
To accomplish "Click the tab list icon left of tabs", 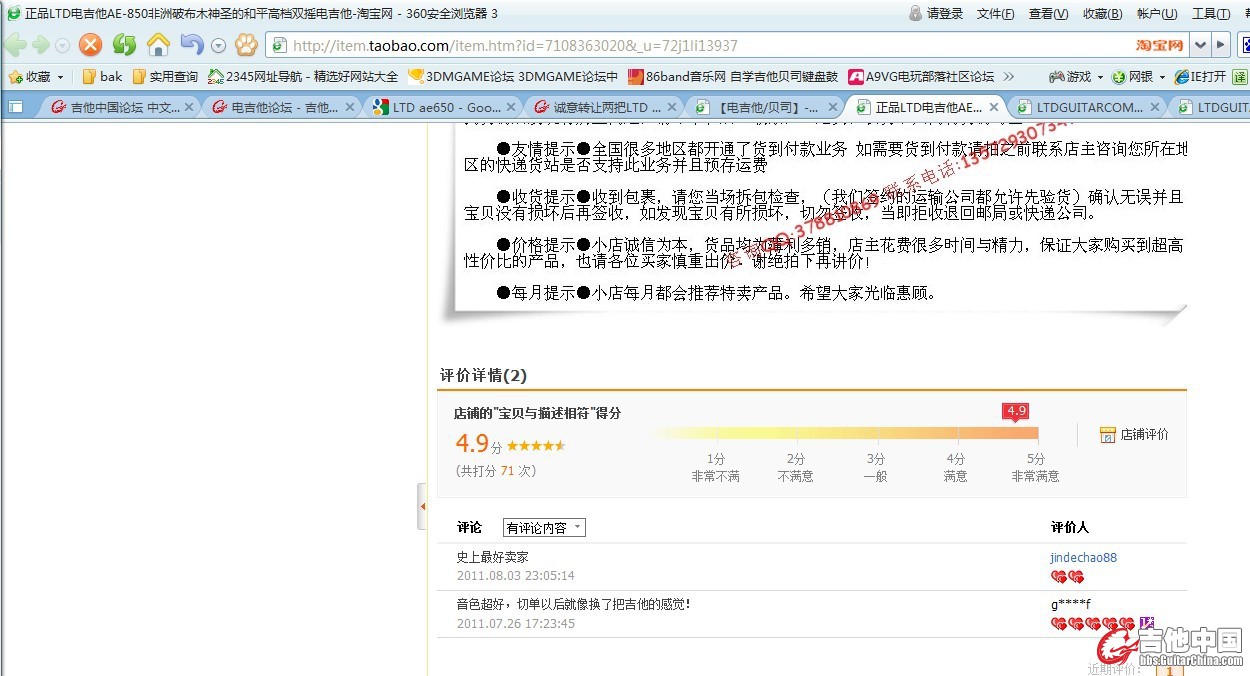I will click(16, 107).
